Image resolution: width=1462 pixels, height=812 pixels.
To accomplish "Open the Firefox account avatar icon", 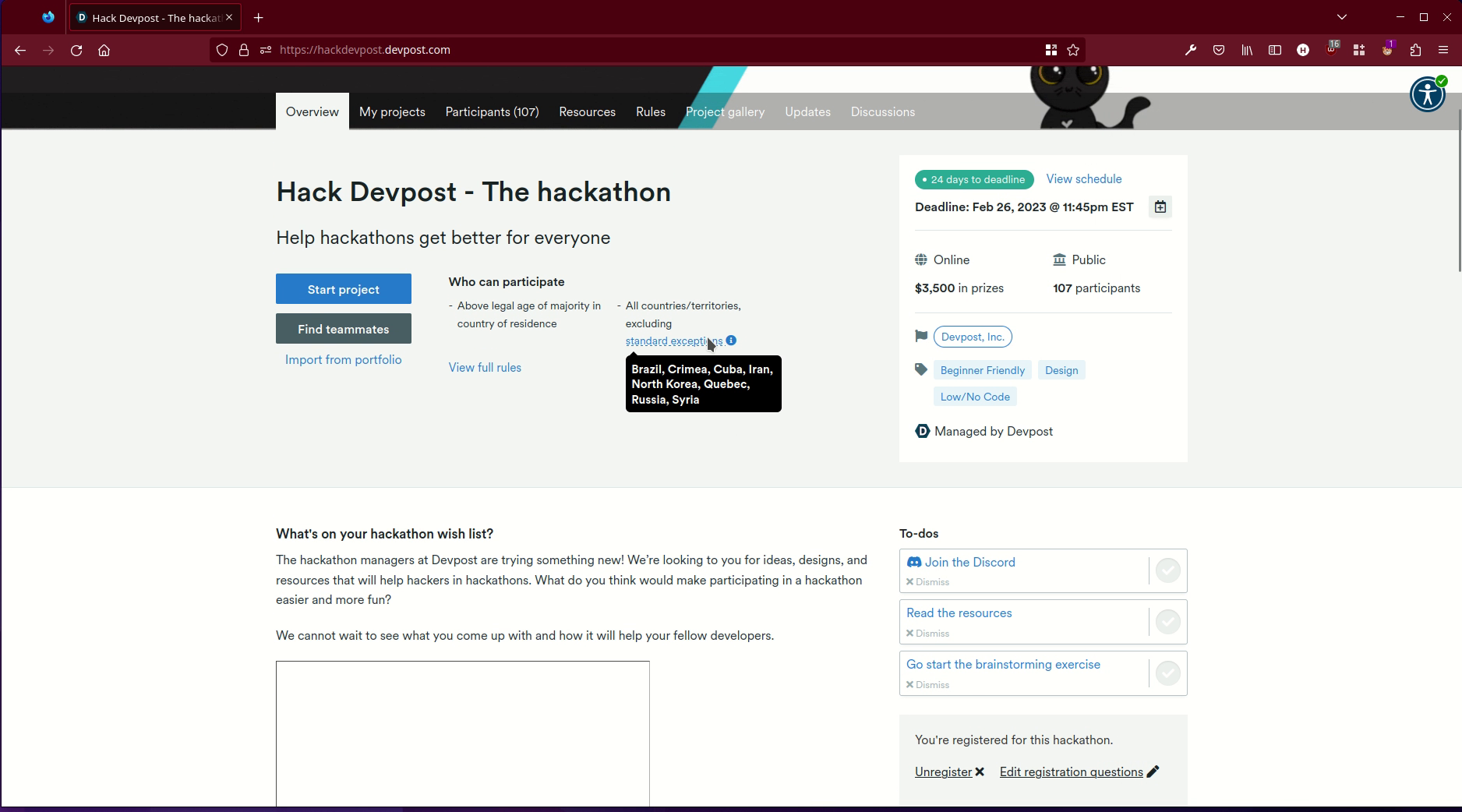I will coord(1387,50).
